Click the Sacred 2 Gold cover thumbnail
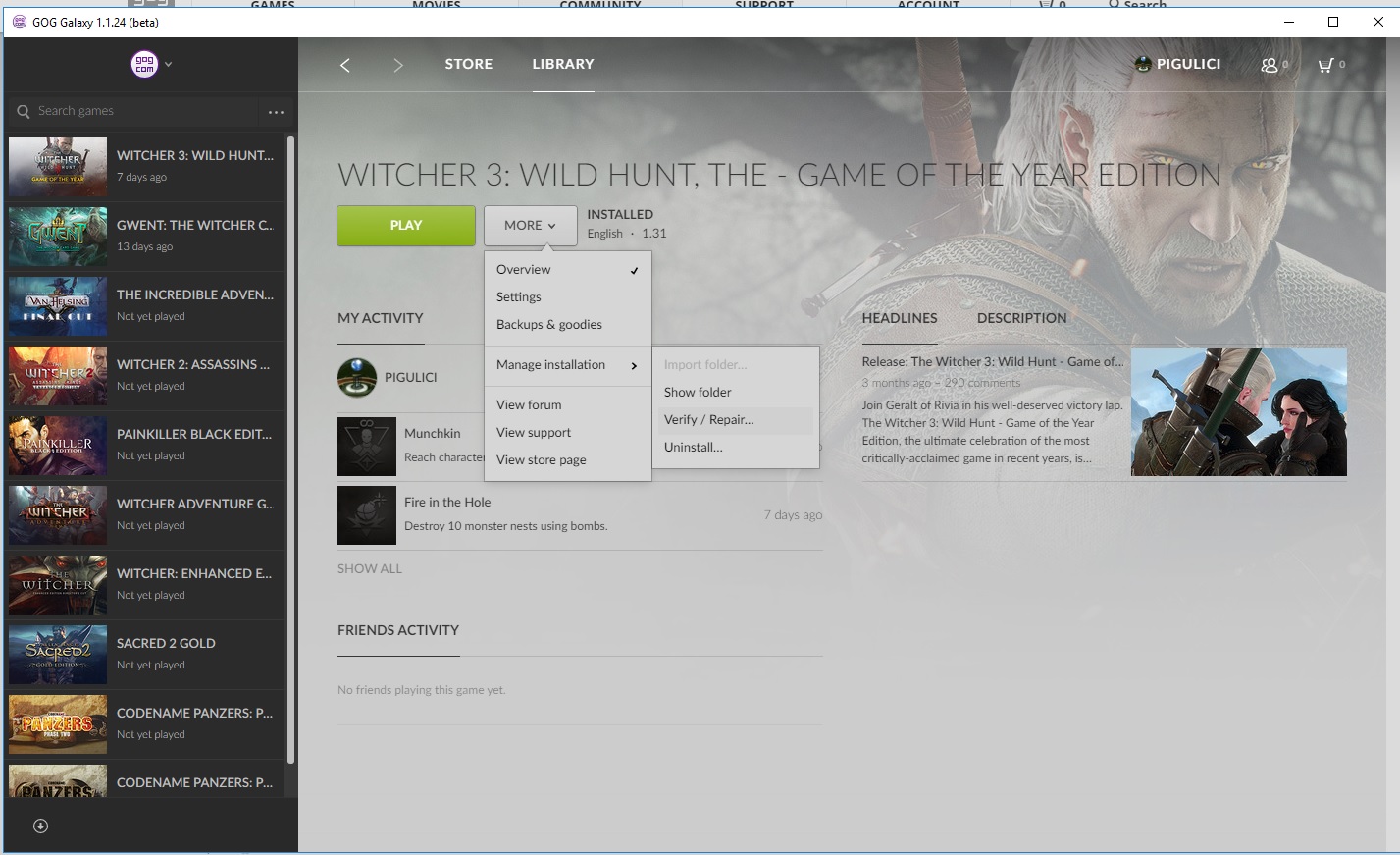1400x855 pixels. point(58,655)
